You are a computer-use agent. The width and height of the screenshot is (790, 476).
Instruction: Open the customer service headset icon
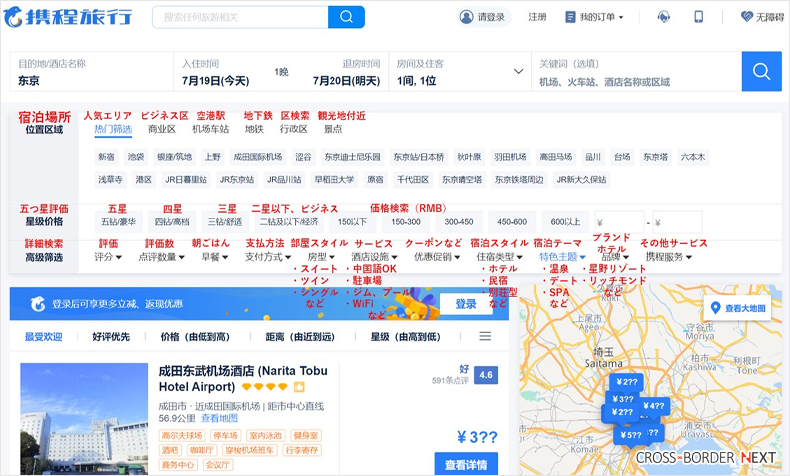coord(664,17)
